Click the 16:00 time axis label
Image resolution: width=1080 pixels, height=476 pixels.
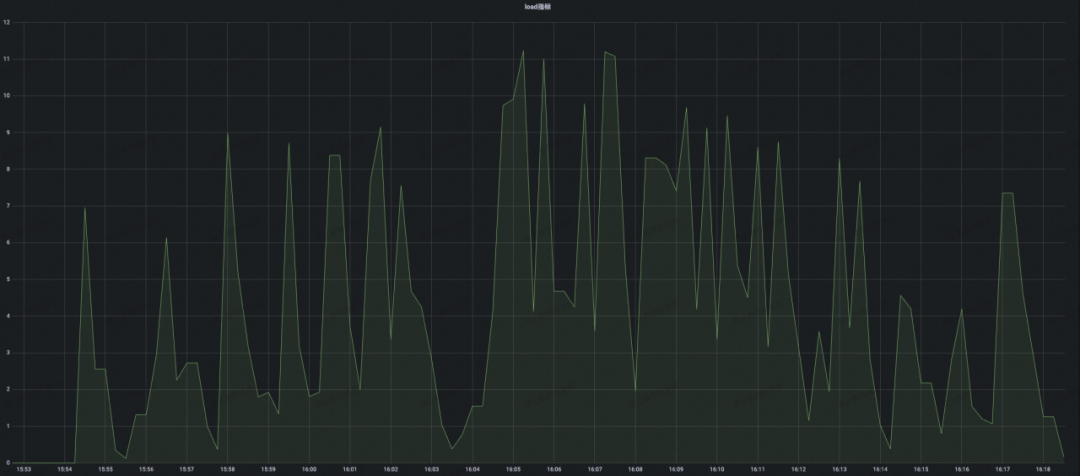pos(309,470)
